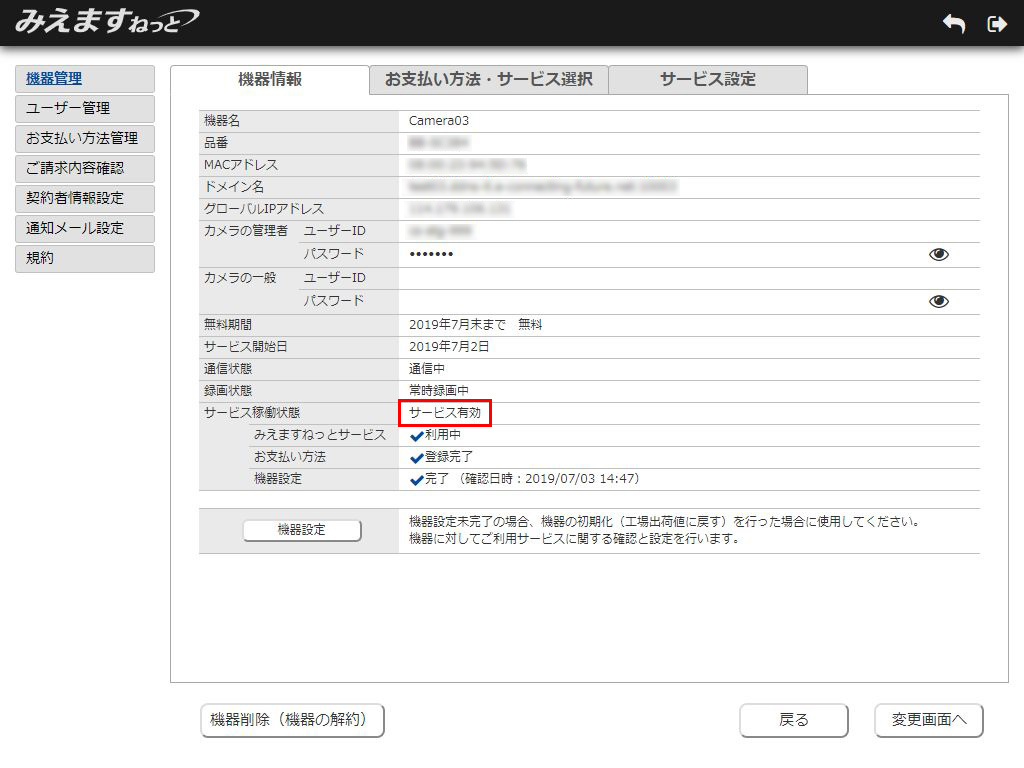Click the logout icon in header
Image resolution: width=1024 pixels, height=768 pixels.
[996, 24]
